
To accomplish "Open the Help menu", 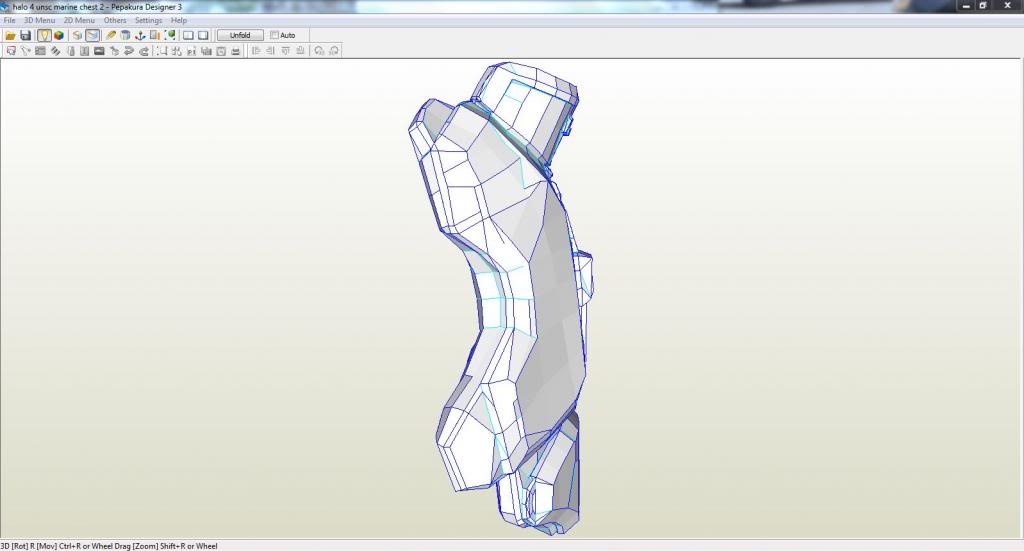I will click(x=179, y=20).
